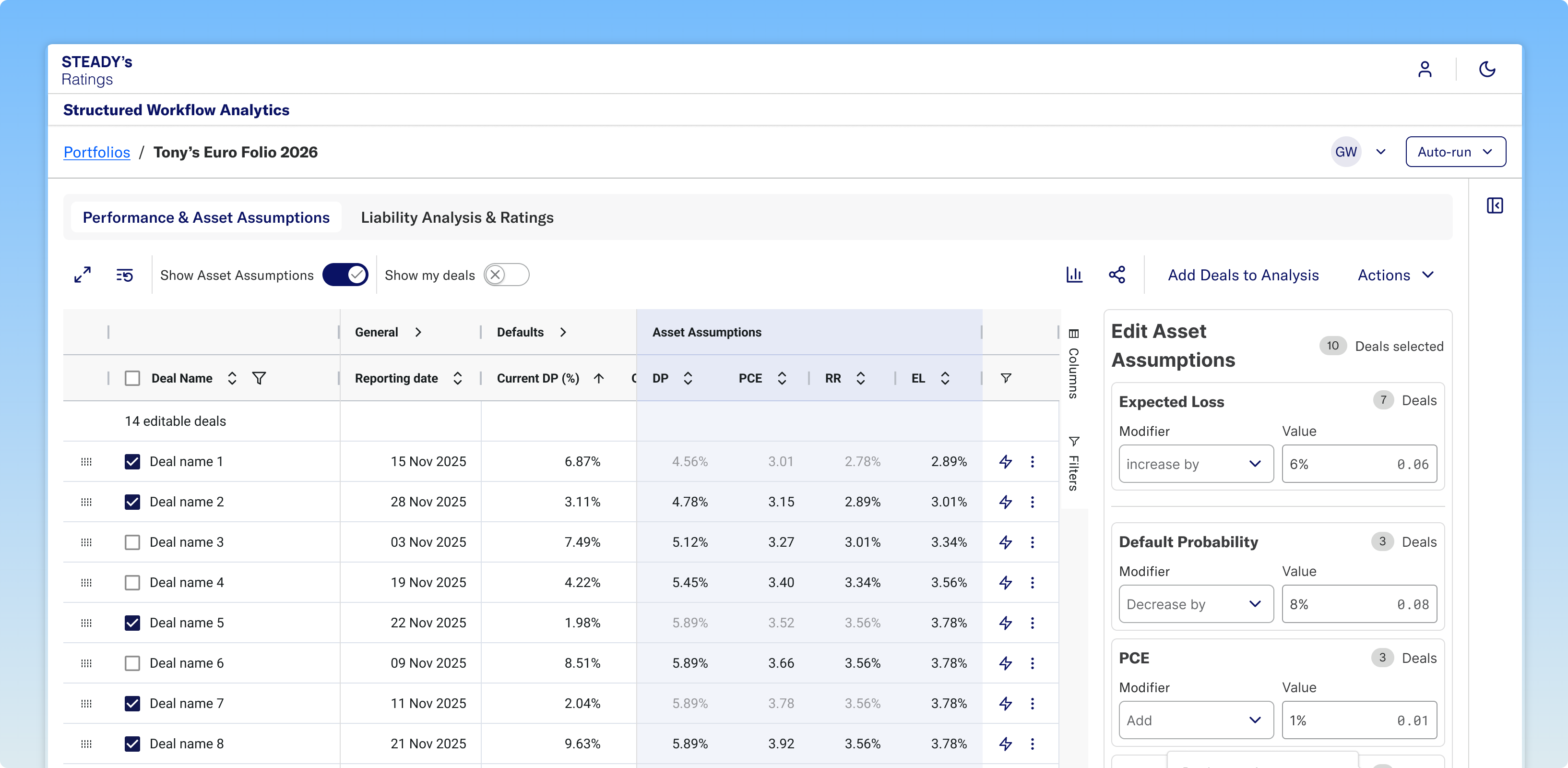Run lightning action for Deal name 6
Screen dimensions: 1568x768
pos(1006,662)
